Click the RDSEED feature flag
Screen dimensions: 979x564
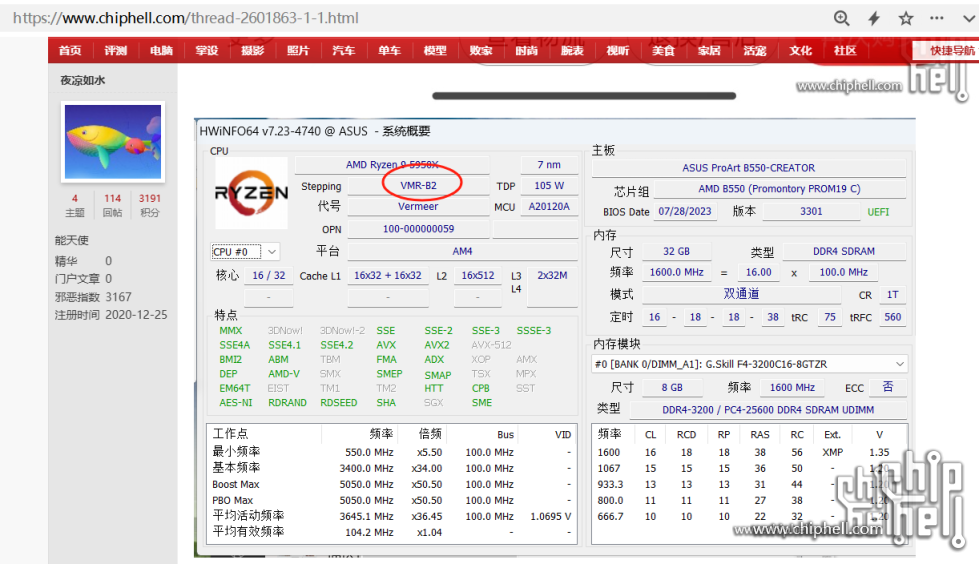[339, 403]
